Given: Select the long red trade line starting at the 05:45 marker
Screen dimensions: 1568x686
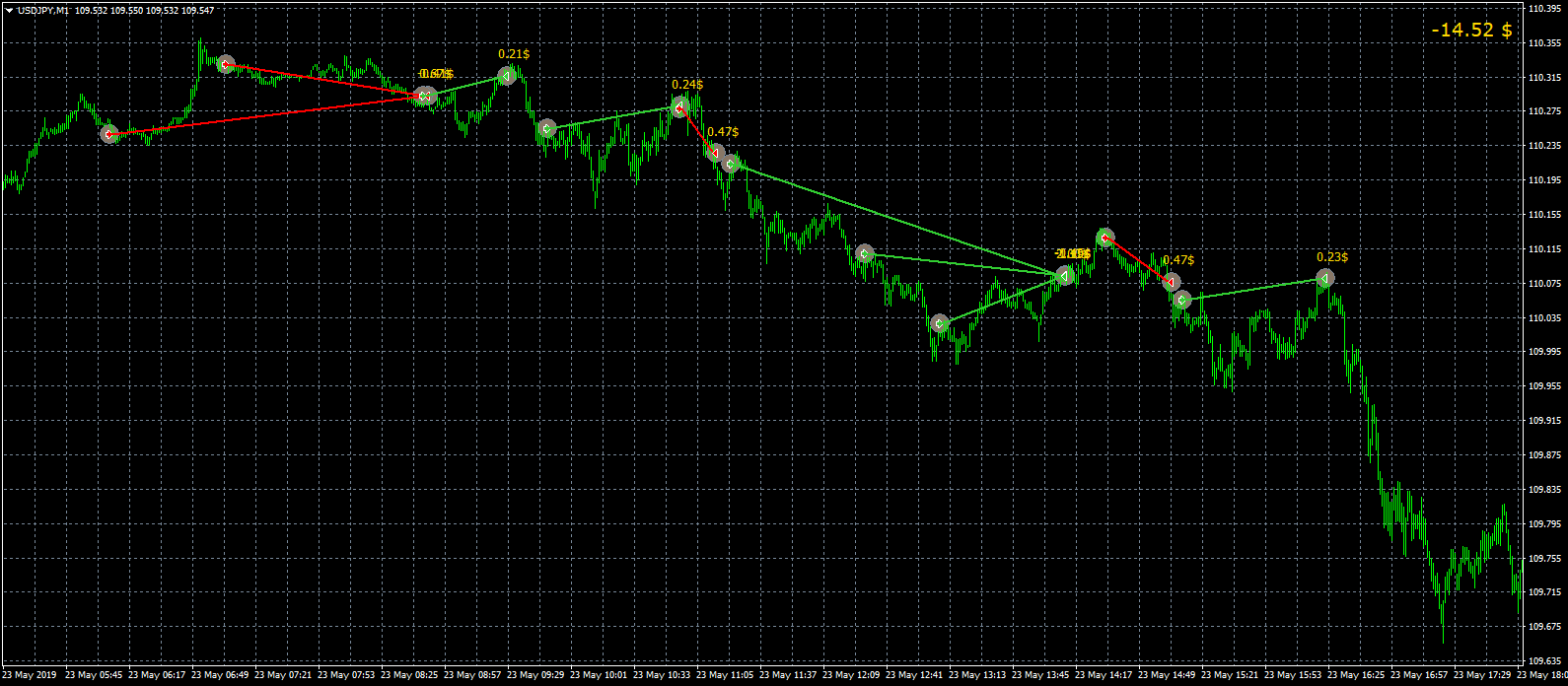Looking at the screenshot, I should click(x=267, y=115).
